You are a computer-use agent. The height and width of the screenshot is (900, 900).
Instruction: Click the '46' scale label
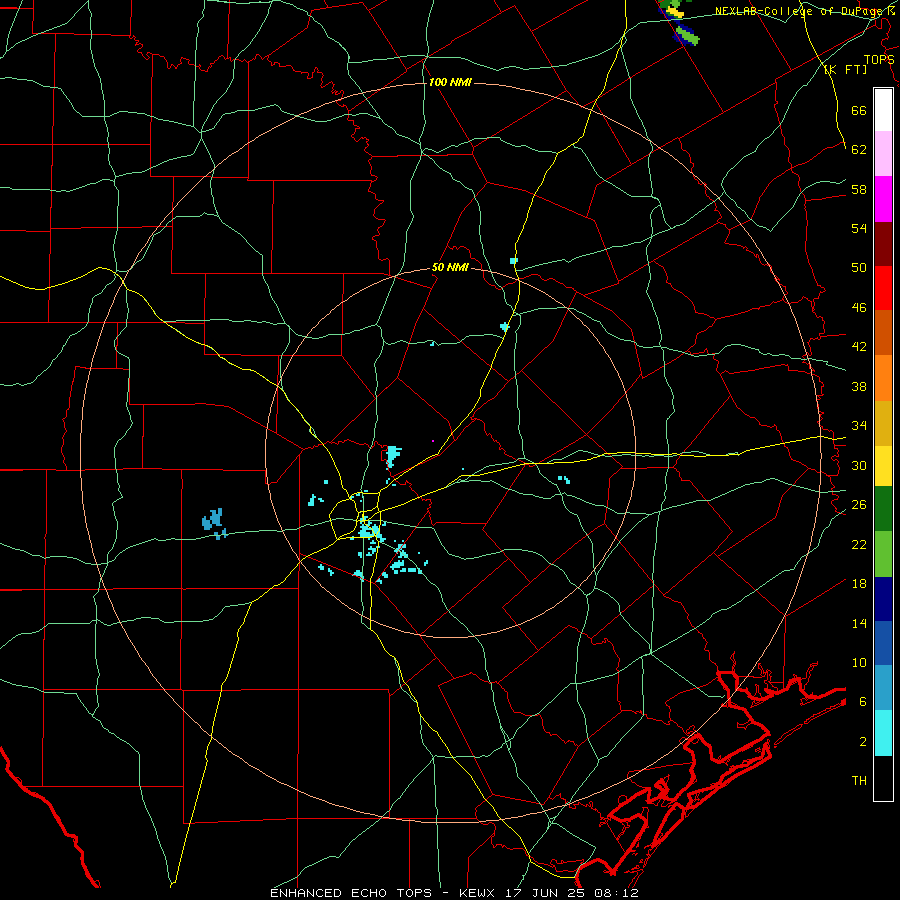859,308
